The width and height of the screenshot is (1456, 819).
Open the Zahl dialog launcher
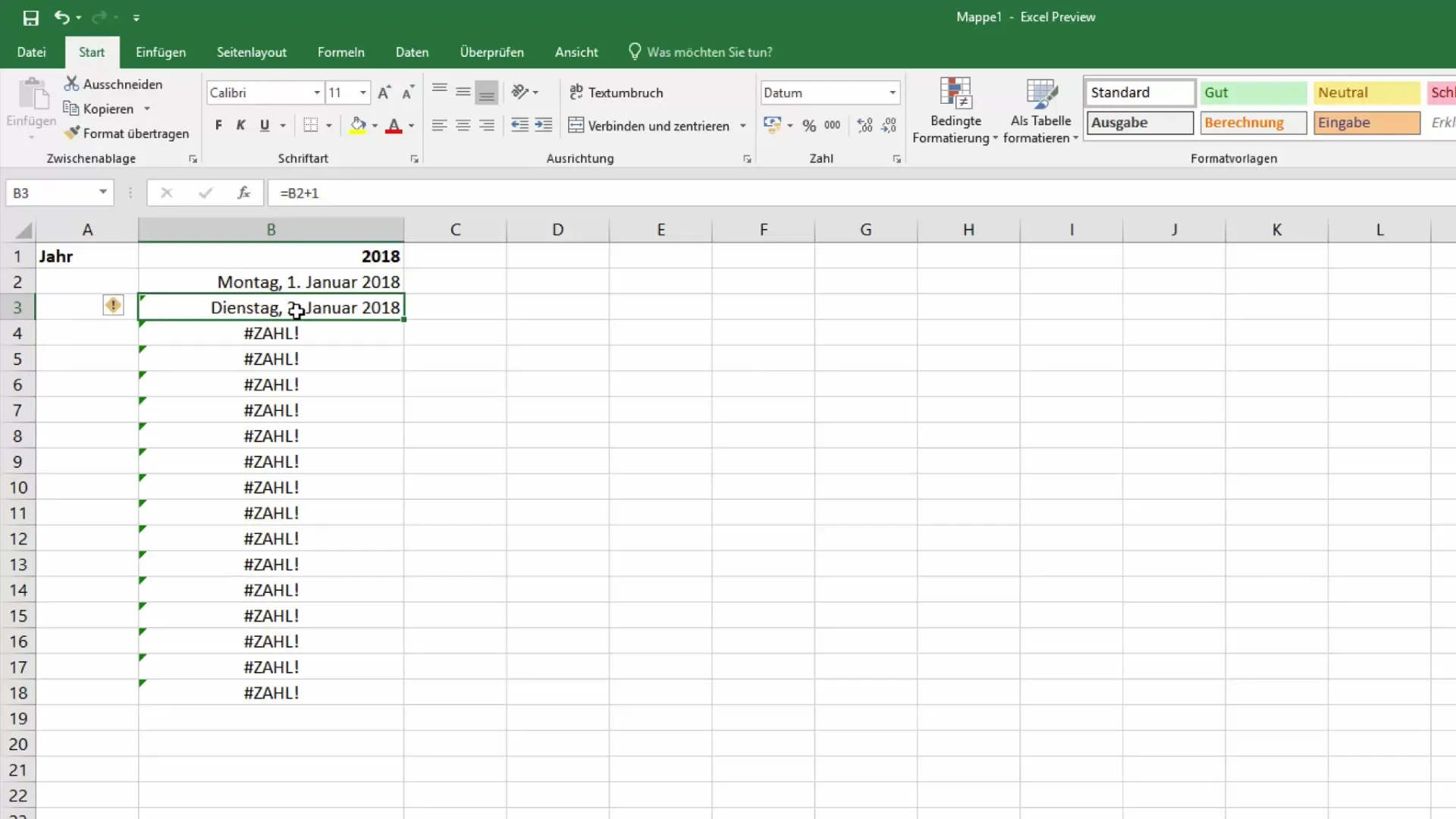click(x=896, y=159)
